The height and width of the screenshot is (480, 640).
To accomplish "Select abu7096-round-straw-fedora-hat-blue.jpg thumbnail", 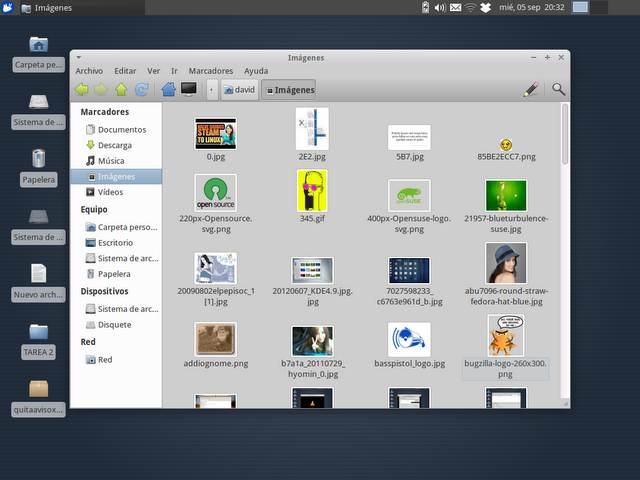I will [x=506, y=263].
